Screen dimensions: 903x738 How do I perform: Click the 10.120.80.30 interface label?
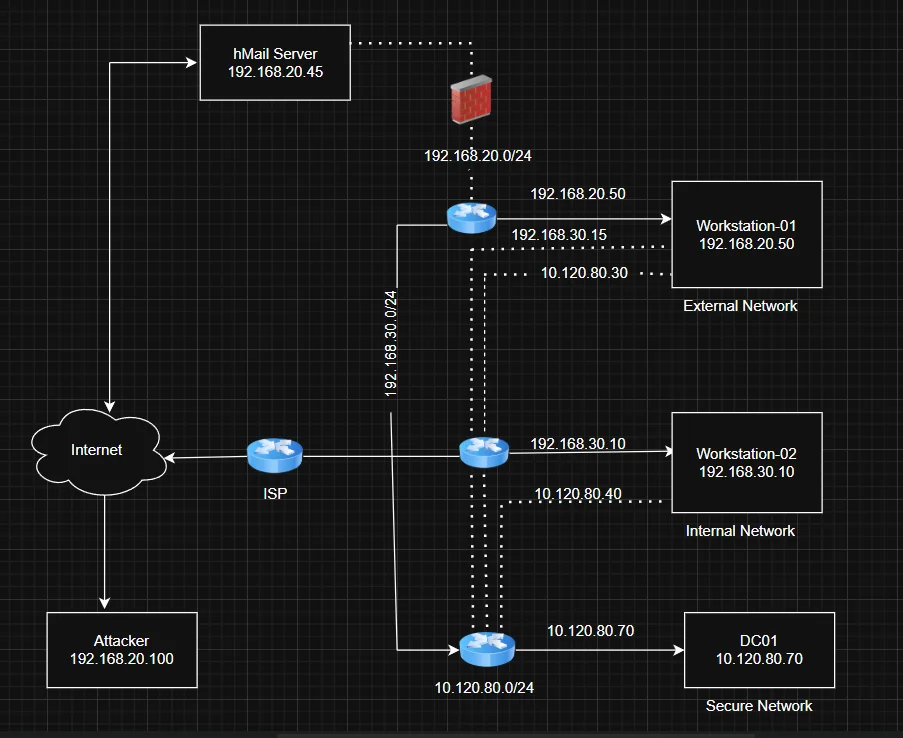coord(584,272)
